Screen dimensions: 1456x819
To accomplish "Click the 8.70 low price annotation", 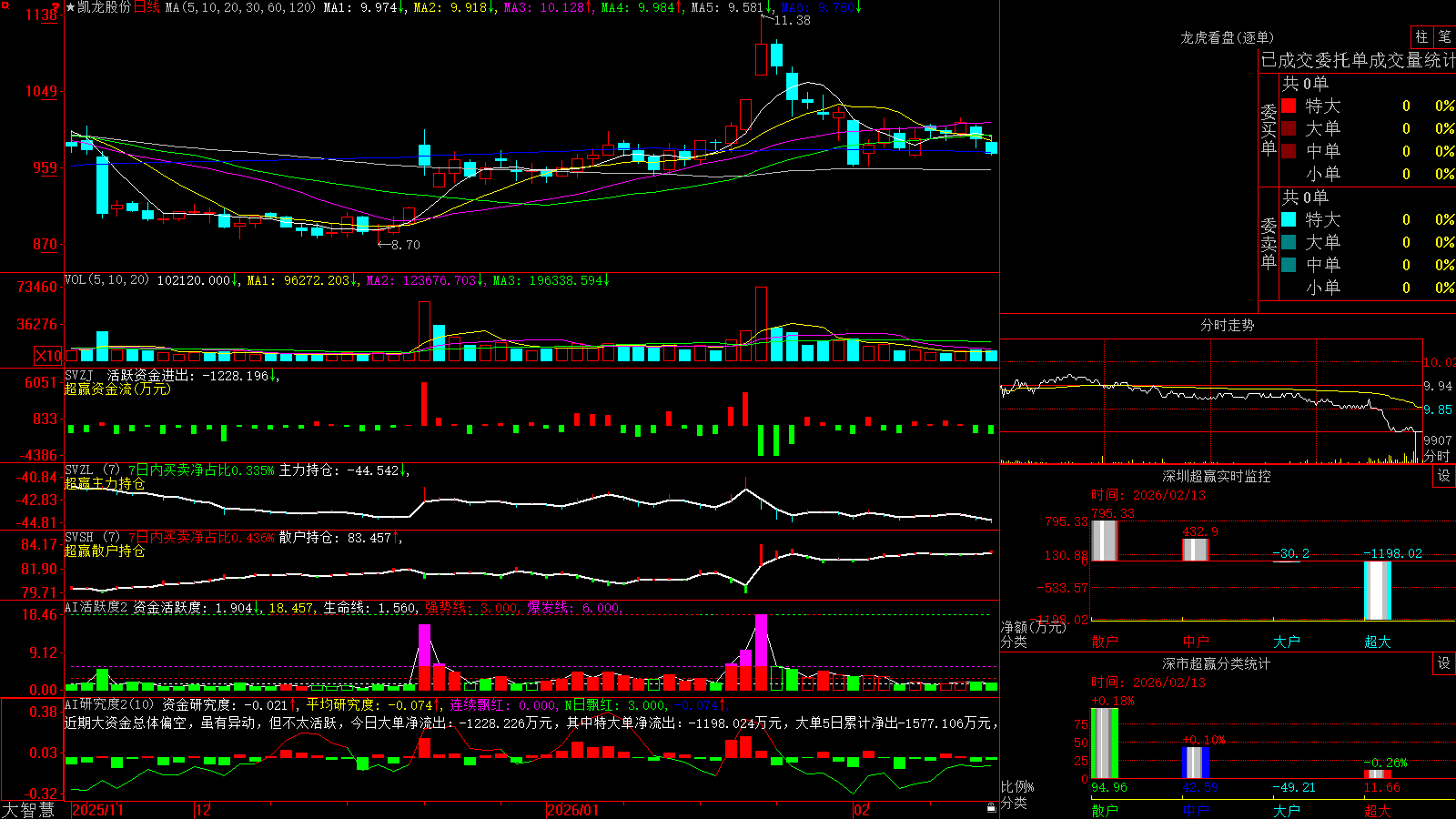I will [x=406, y=245].
